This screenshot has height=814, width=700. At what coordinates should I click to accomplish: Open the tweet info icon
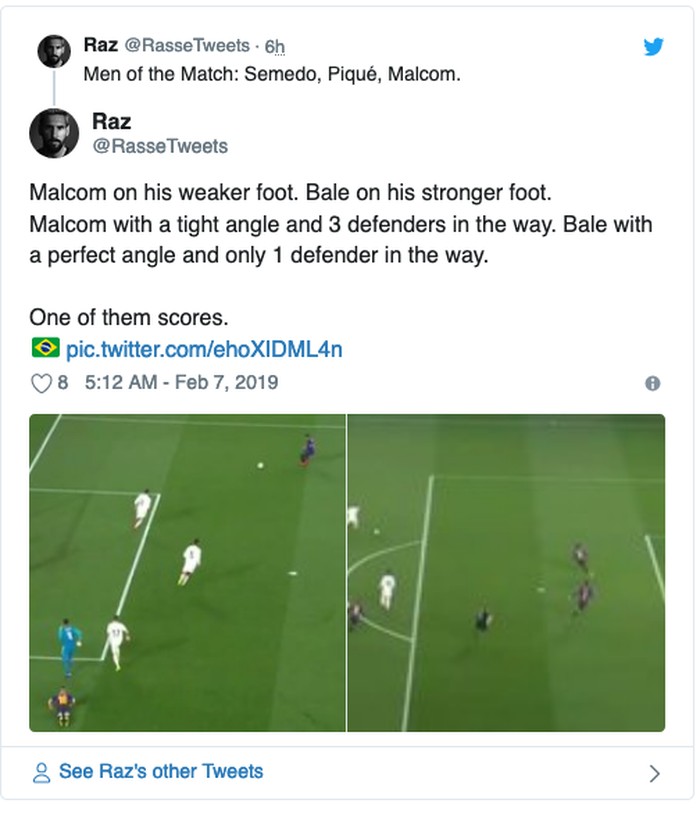point(652,383)
